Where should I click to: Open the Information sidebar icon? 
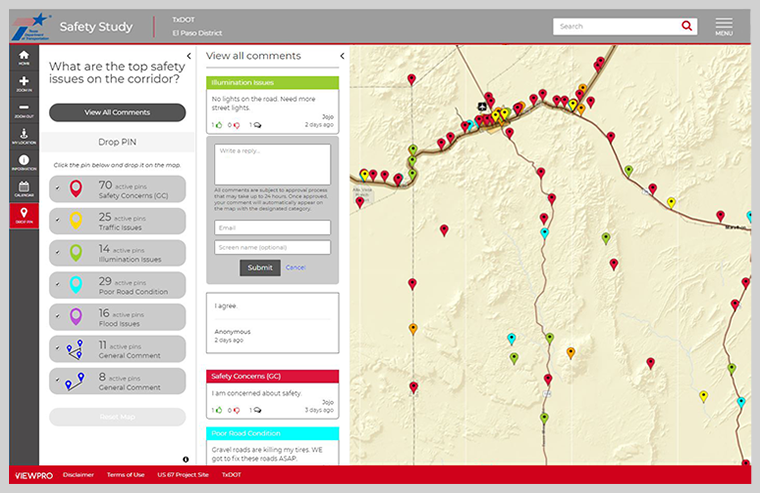(24, 162)
